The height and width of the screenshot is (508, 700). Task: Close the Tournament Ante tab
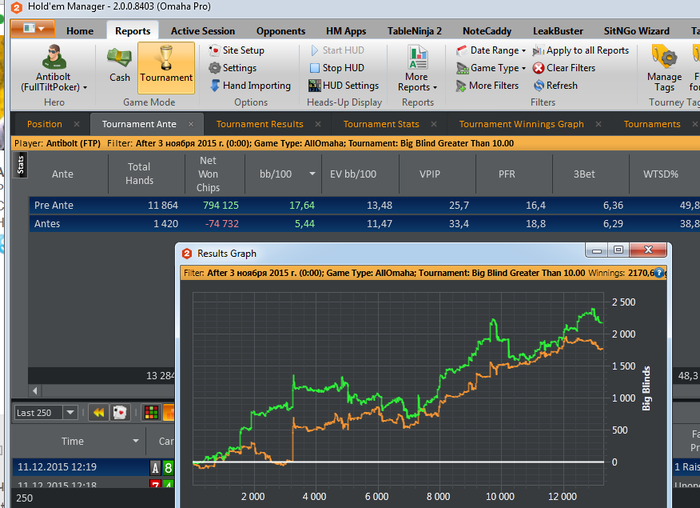(191, 124)
